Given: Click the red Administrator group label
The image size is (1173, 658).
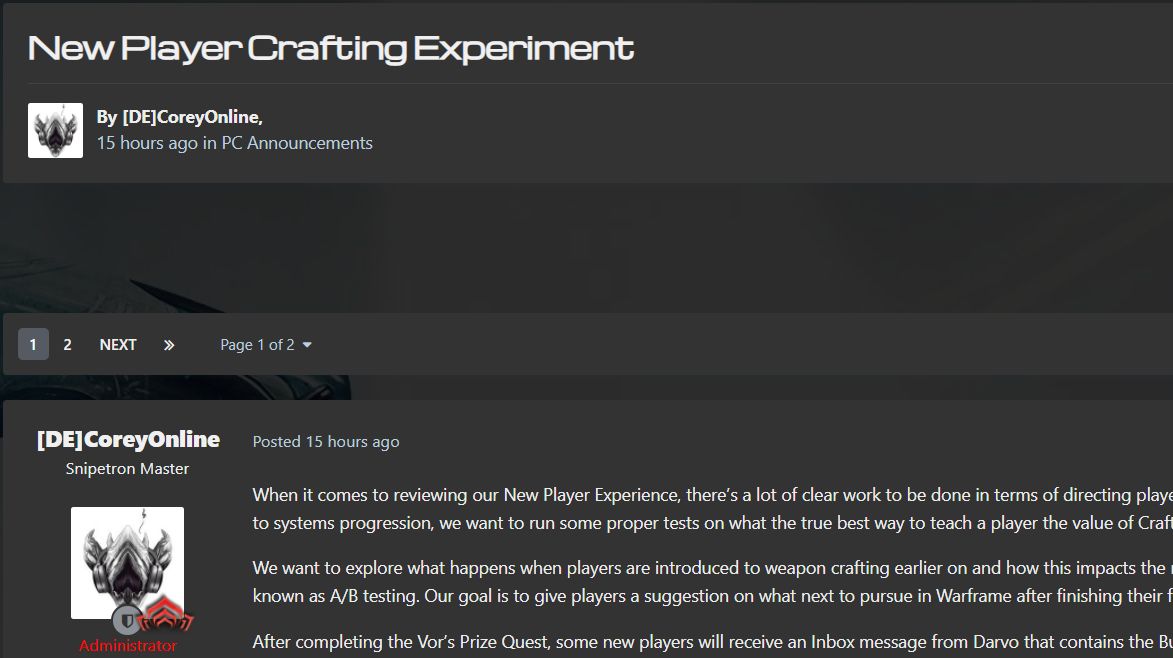Looking at the screenshot, I should click(x=128, y=645).
